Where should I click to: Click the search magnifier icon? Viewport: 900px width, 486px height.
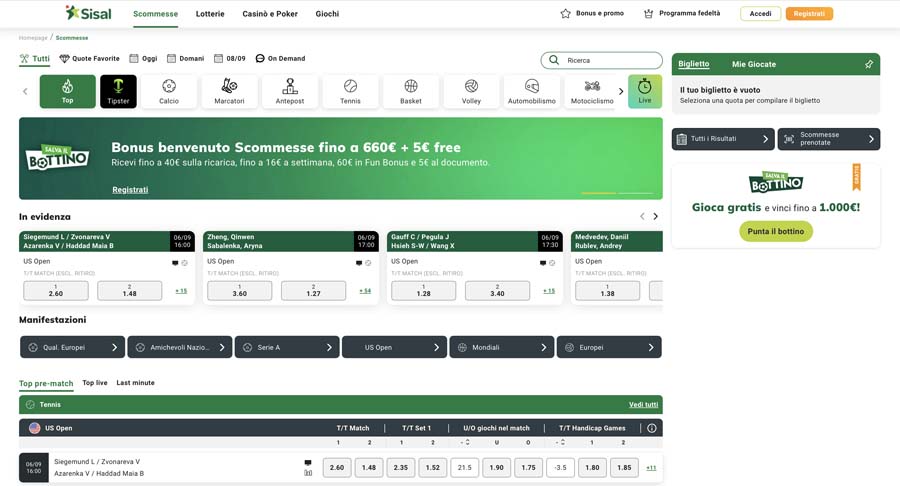[554, 60]
